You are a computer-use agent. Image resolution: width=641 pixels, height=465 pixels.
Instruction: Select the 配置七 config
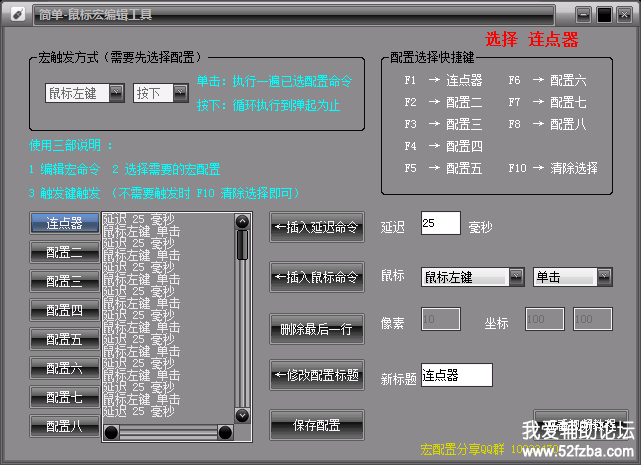click(65, 398)
